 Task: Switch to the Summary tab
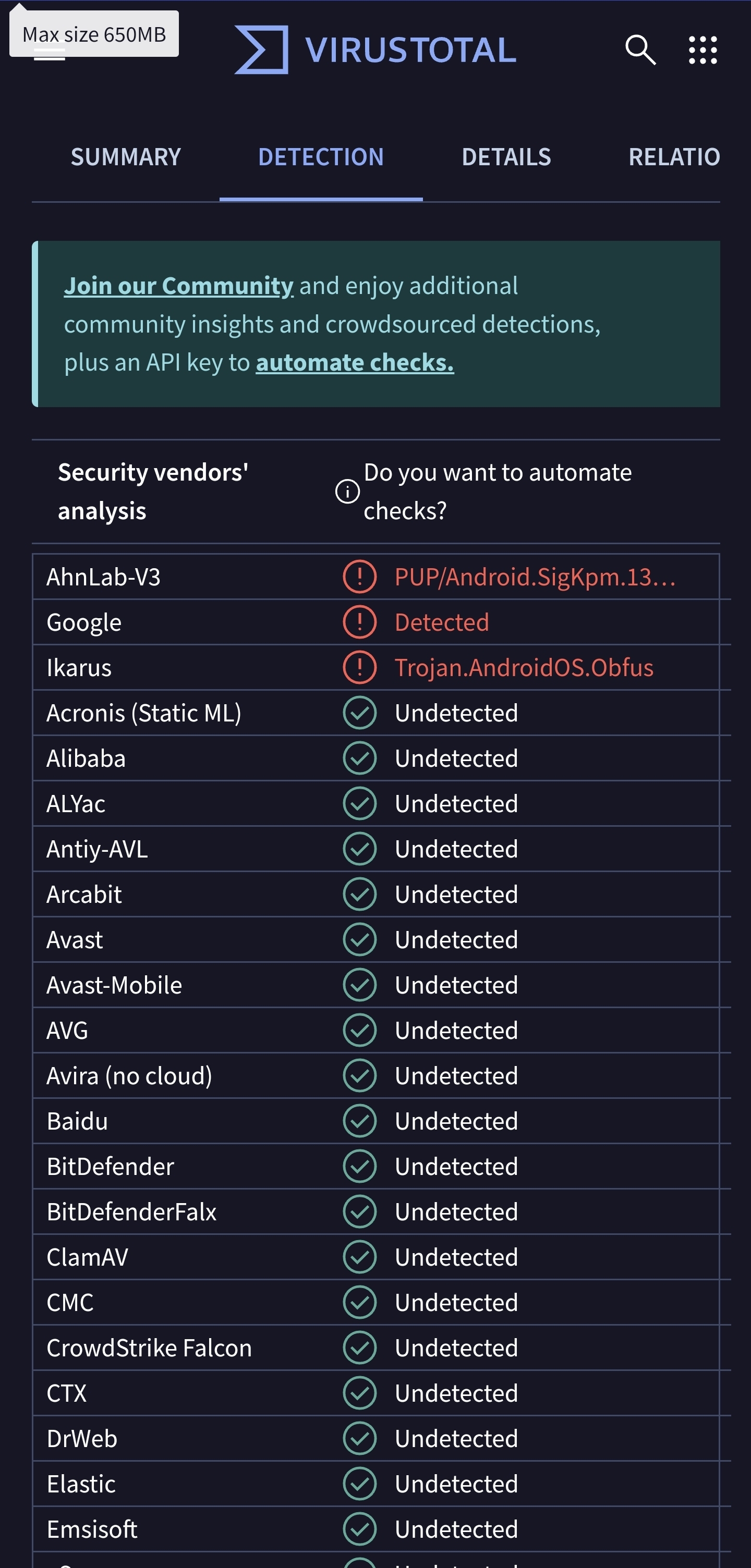[126, 157]
